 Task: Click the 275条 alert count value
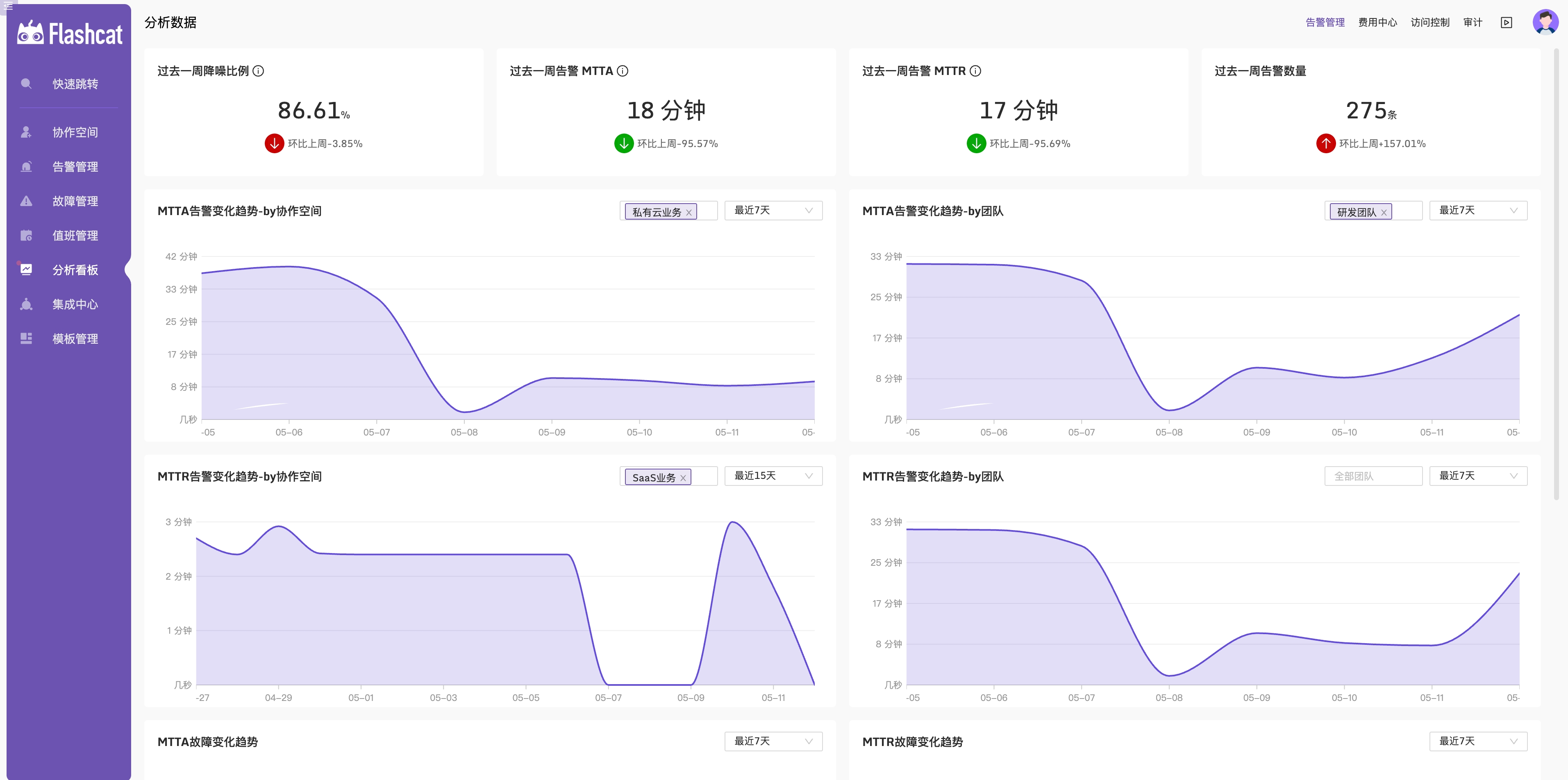click(1371, 111)
